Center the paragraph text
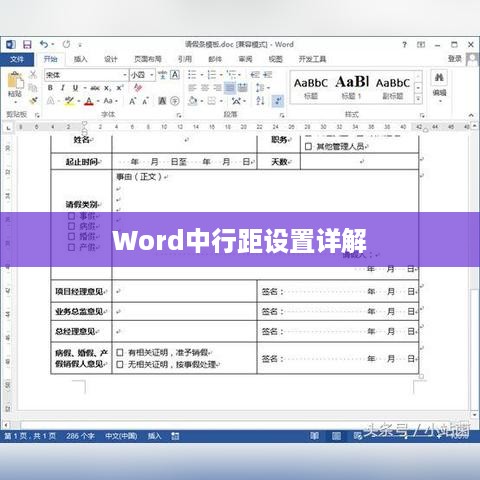The image size is (480, 480). 205,88
